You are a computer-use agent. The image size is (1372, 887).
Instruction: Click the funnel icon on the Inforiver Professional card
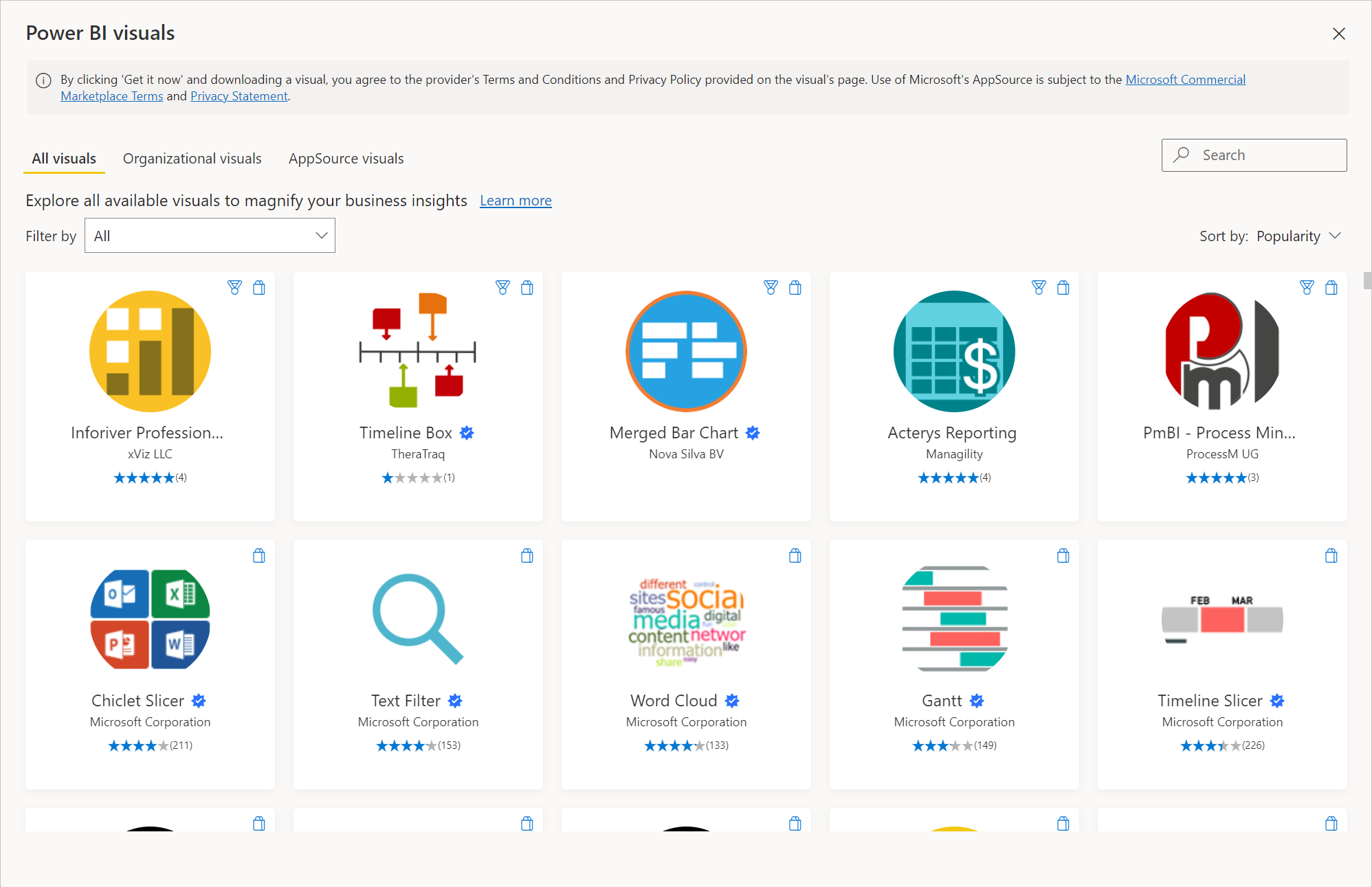coord(235,288)
